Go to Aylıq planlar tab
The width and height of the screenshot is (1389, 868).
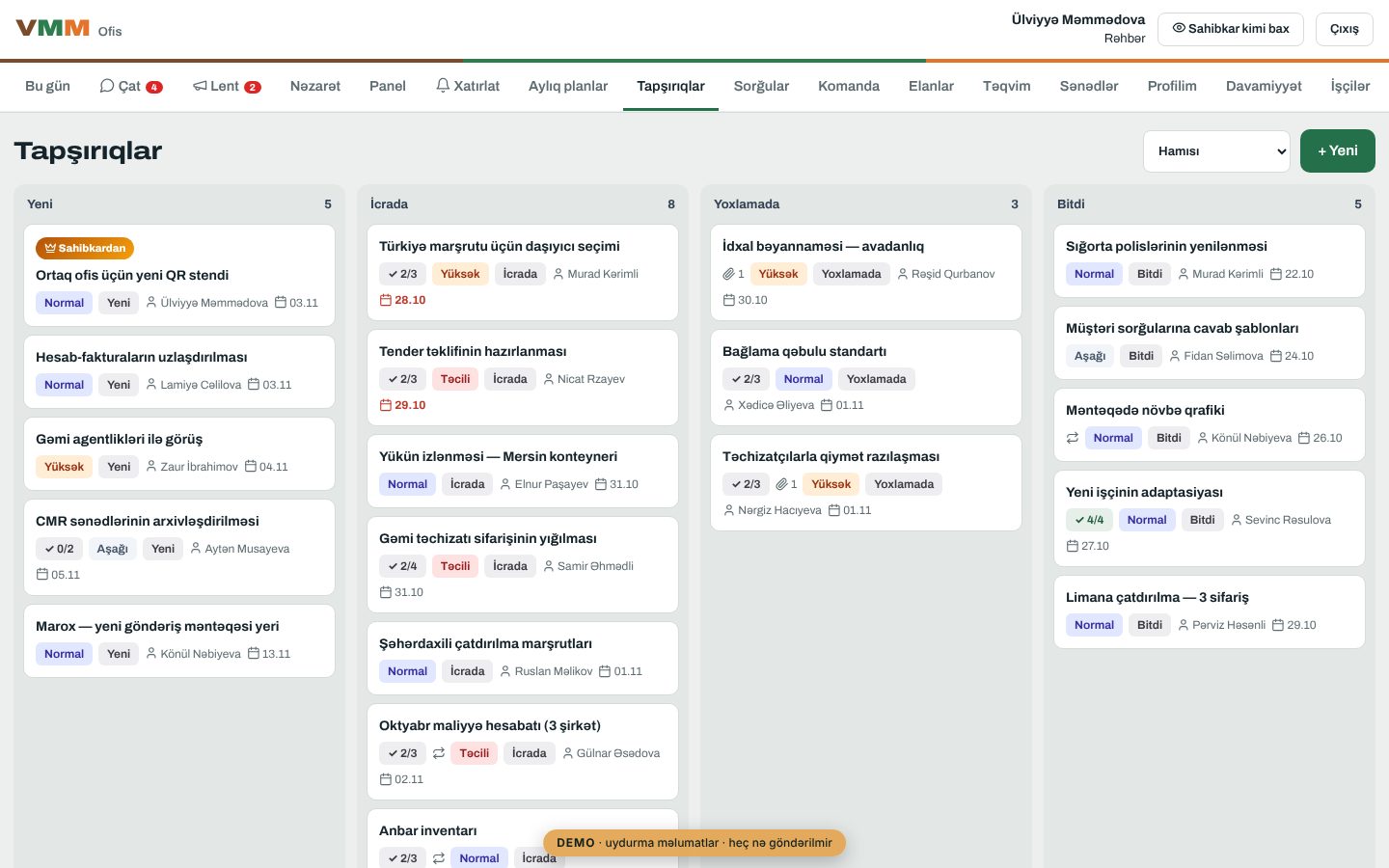coord(568,86)
